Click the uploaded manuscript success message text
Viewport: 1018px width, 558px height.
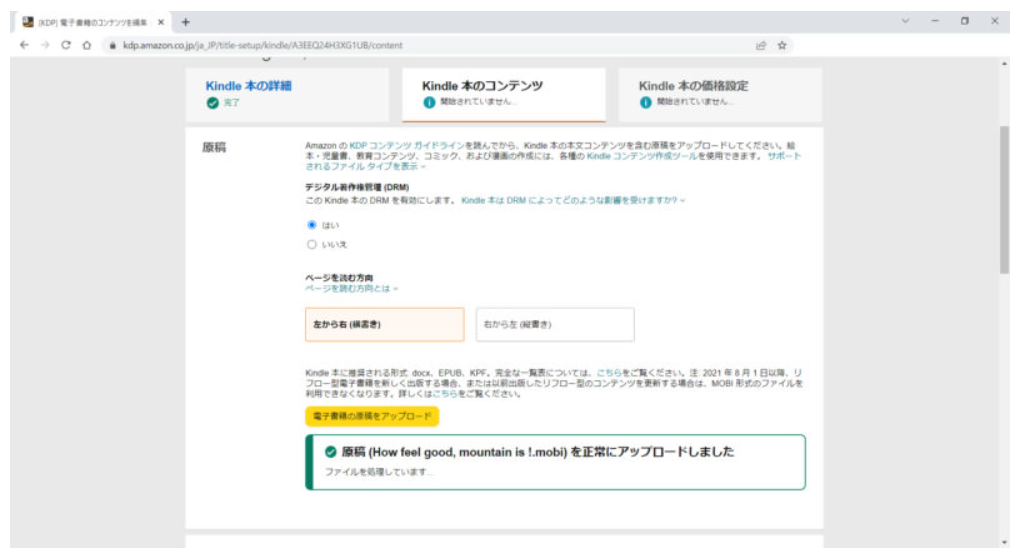tap(538, 451)
